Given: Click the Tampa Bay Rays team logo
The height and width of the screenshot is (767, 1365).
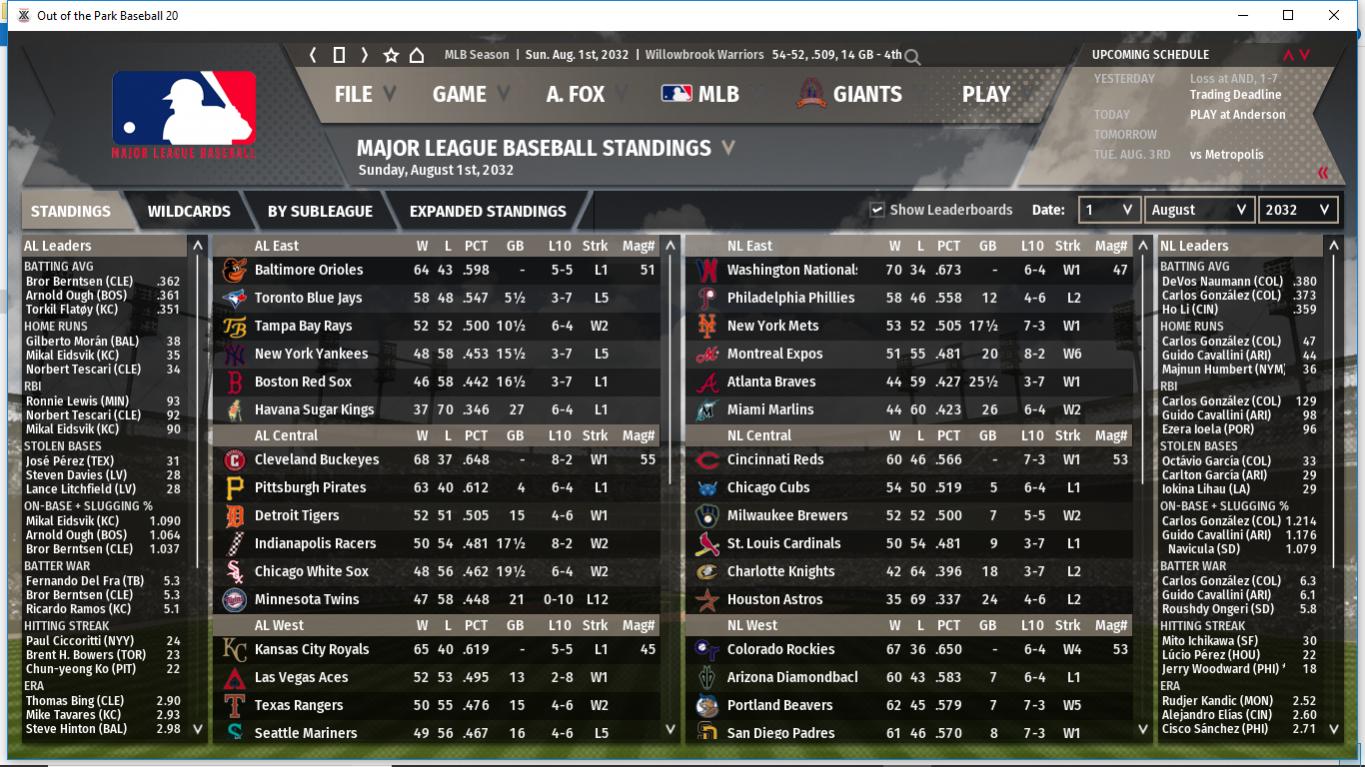Looking at the screenshot, I should (x=234, y=326).
